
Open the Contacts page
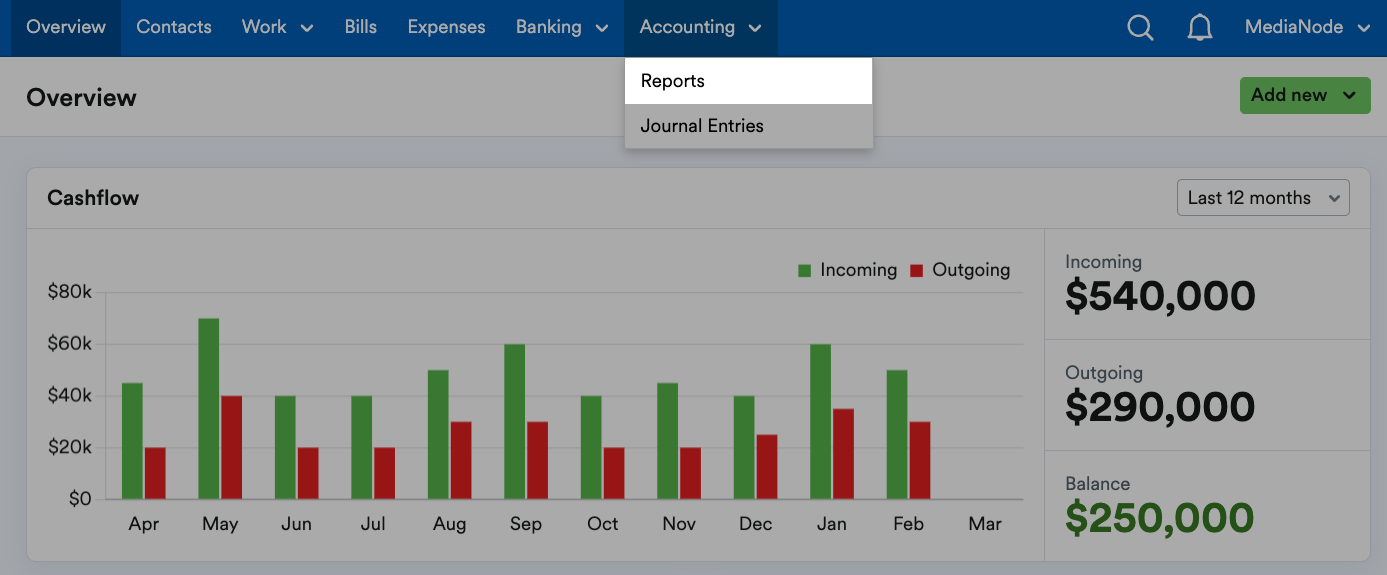(x=174, y=28)
